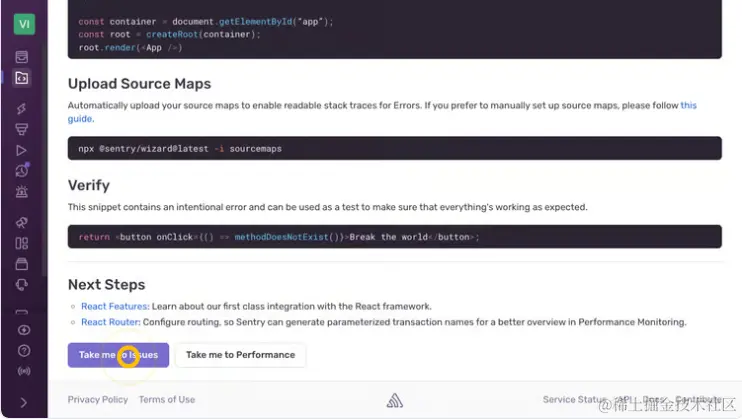
Task: Open the Service Status footer link
Action: 574,400
